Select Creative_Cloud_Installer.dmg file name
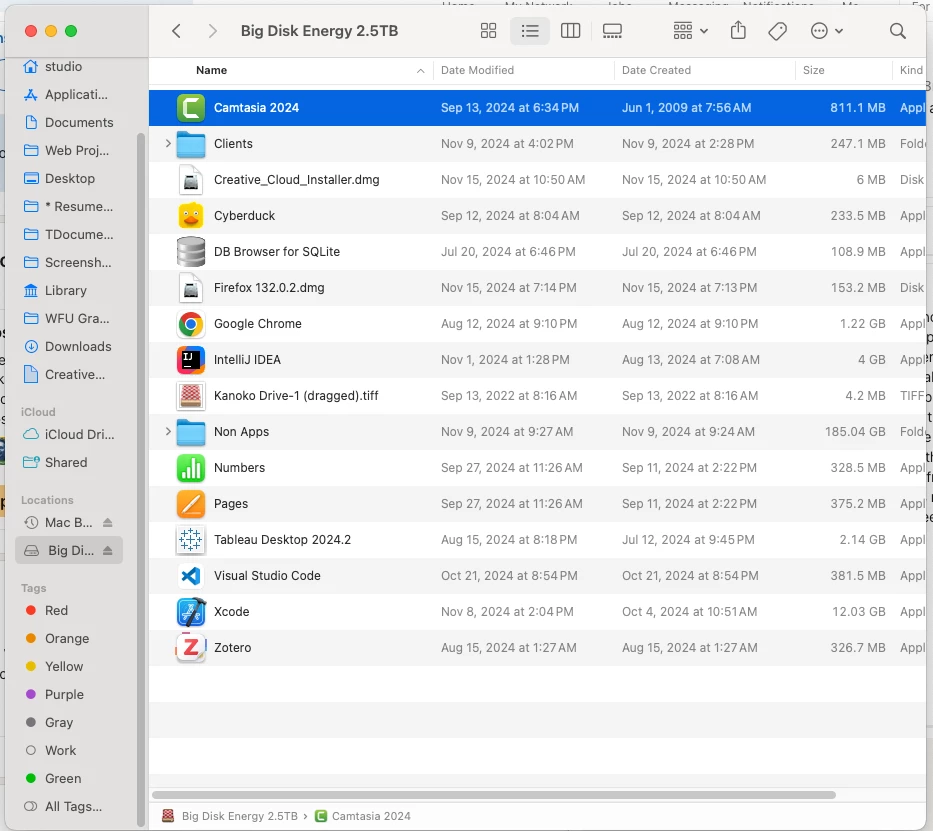 click(296, 180)
